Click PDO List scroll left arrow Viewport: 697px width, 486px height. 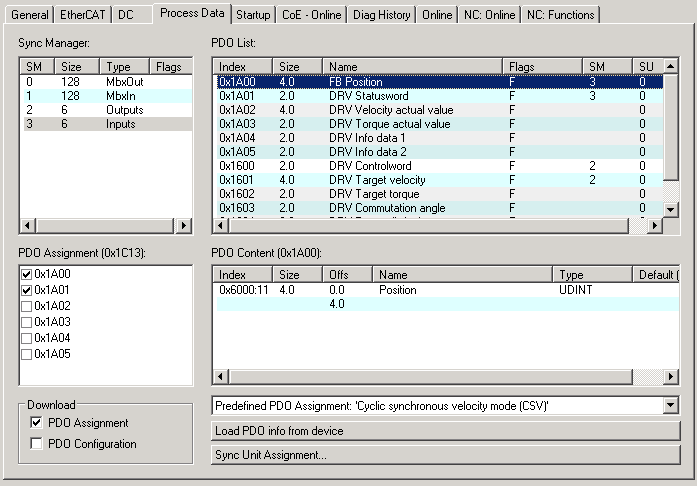pos(220,225)
